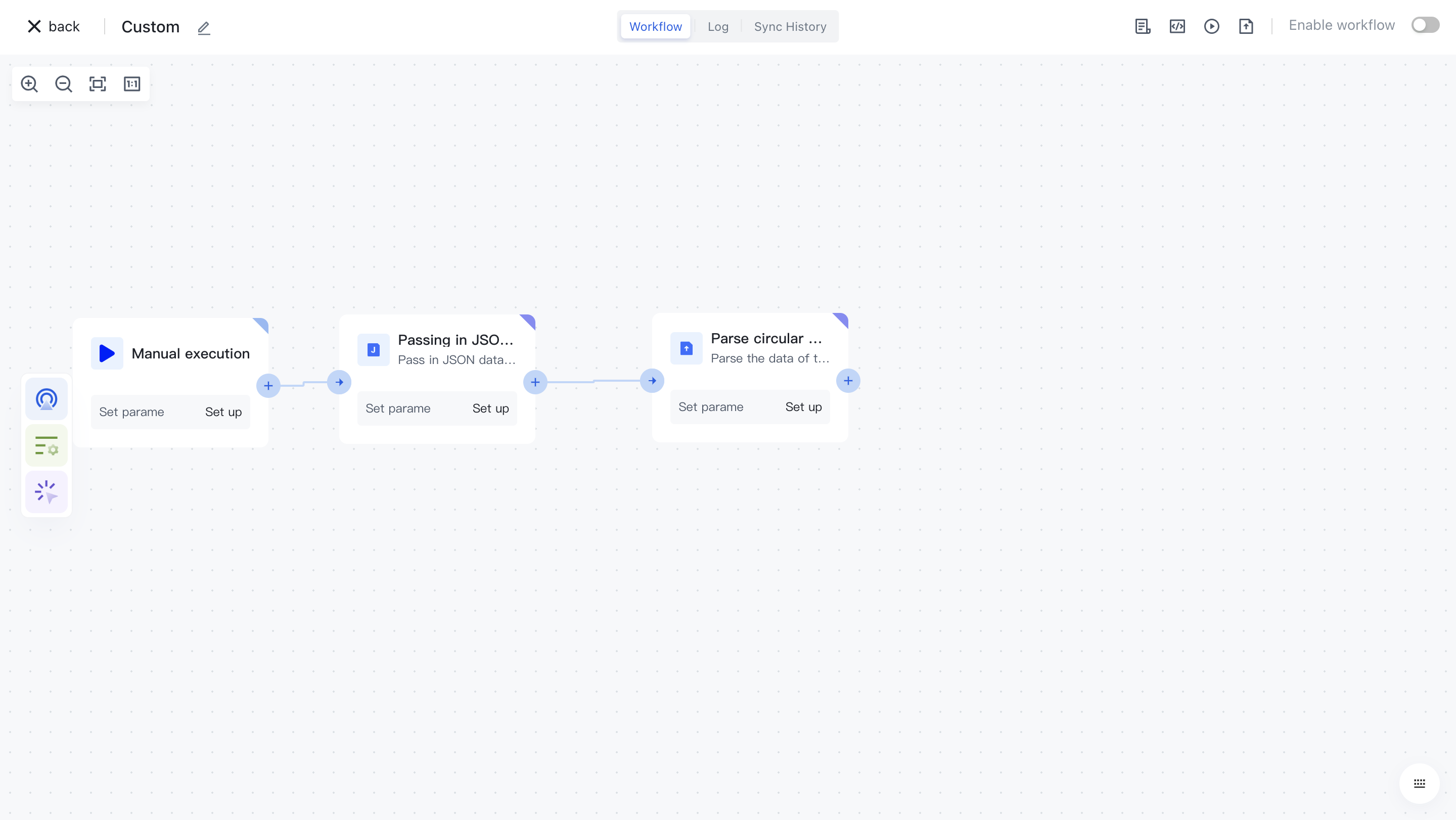Open the code view icon in the toolbar
The width and height of the screenshot is (1456, 820).
(1177, 26)
